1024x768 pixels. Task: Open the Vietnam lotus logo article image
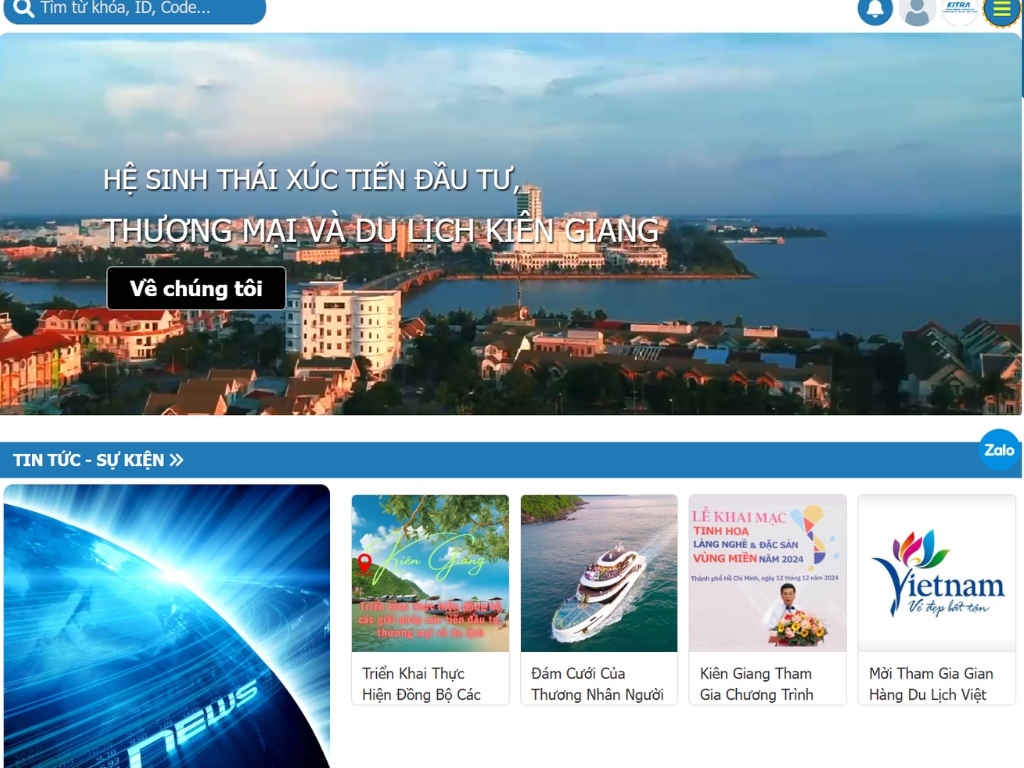point(937,573)
